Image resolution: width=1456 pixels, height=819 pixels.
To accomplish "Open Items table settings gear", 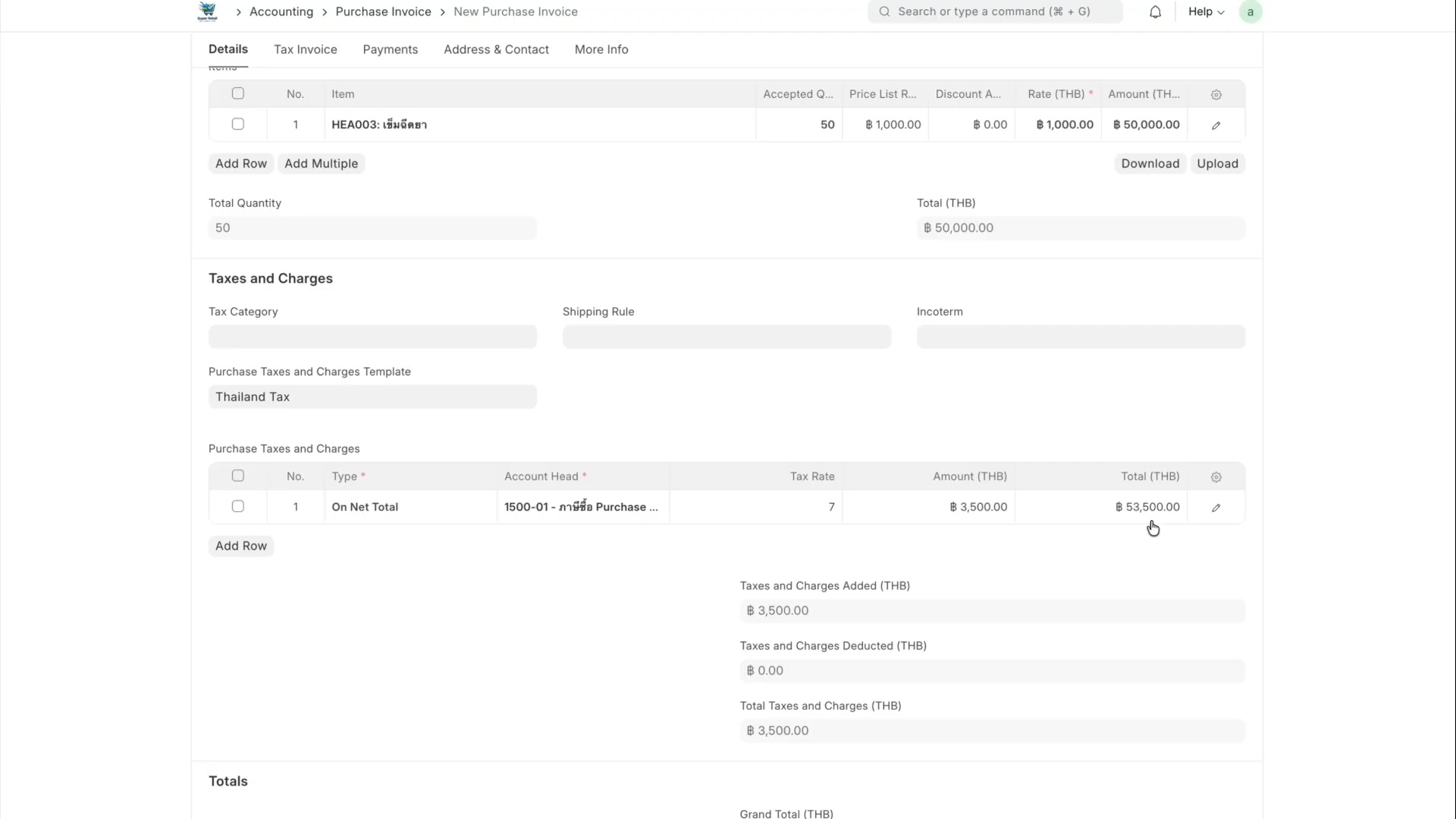I will click(x=1216, y=95).
